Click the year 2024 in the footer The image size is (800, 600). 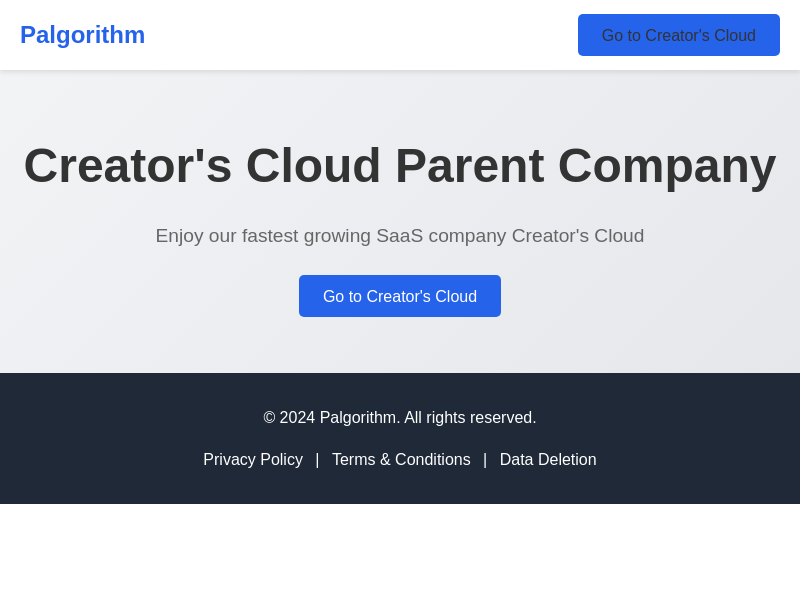(297, 418)
